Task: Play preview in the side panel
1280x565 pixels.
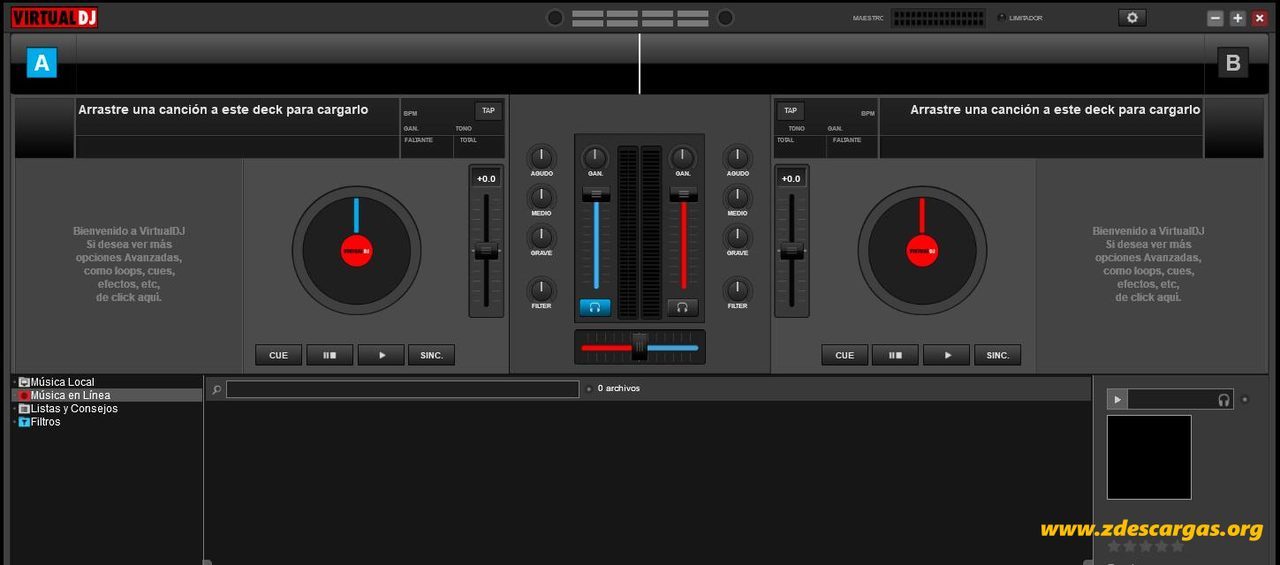Action: pos(1118,399)
